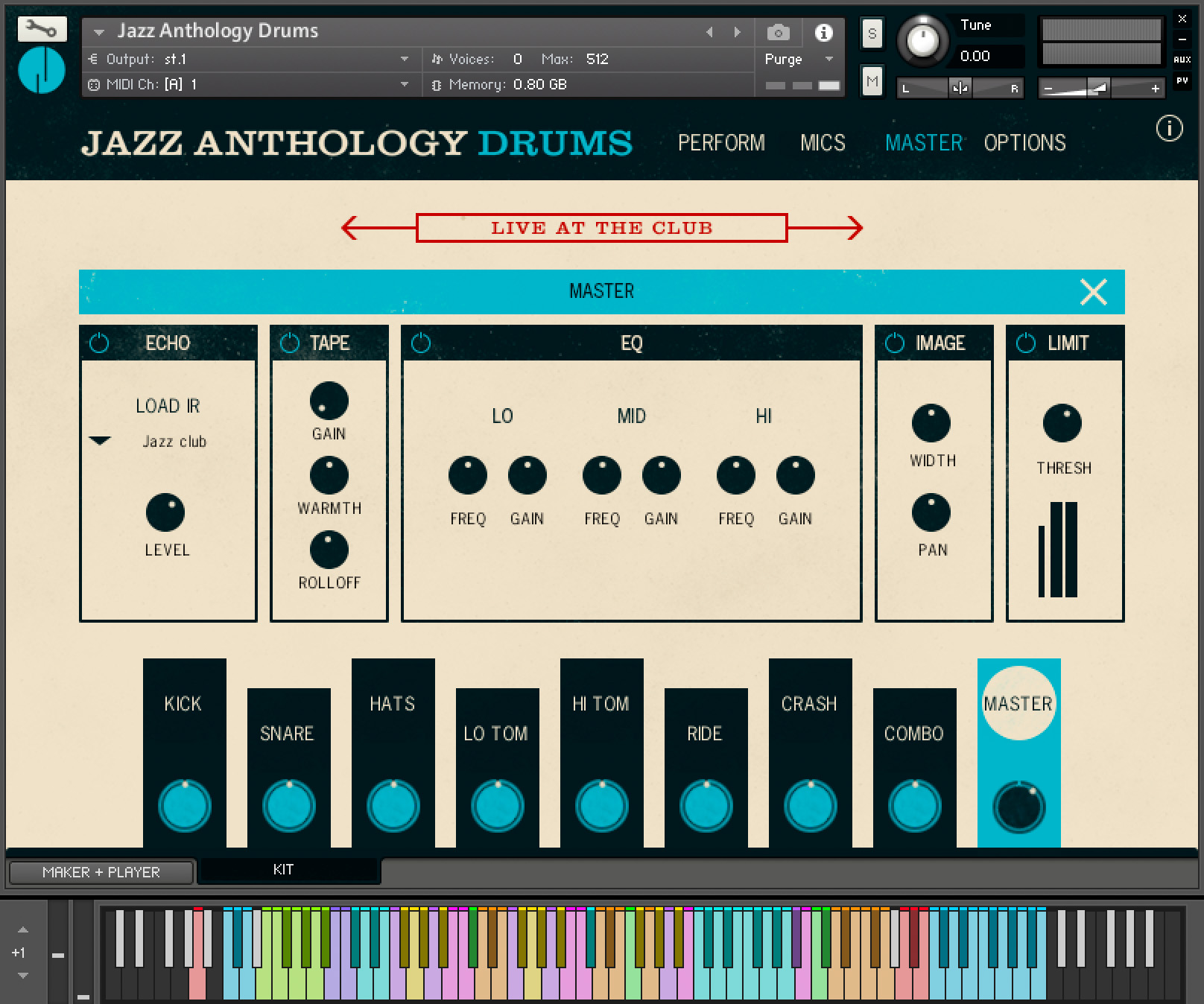Screen dimensions: 1204x1004
Task: Click the info (i) icon next to Purge
Action: click(x=823, y=32)
